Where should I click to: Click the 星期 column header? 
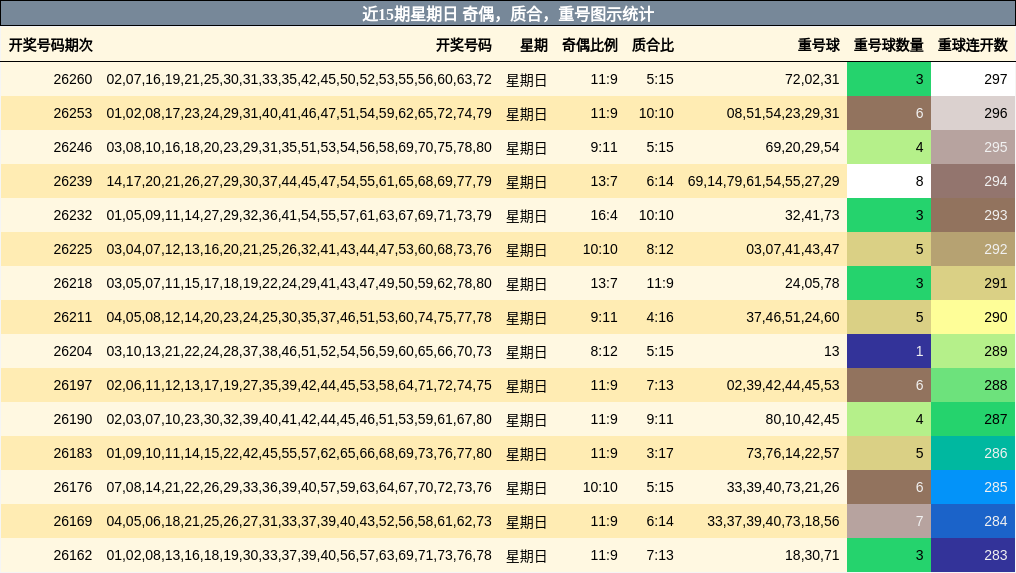coord(534,45)
